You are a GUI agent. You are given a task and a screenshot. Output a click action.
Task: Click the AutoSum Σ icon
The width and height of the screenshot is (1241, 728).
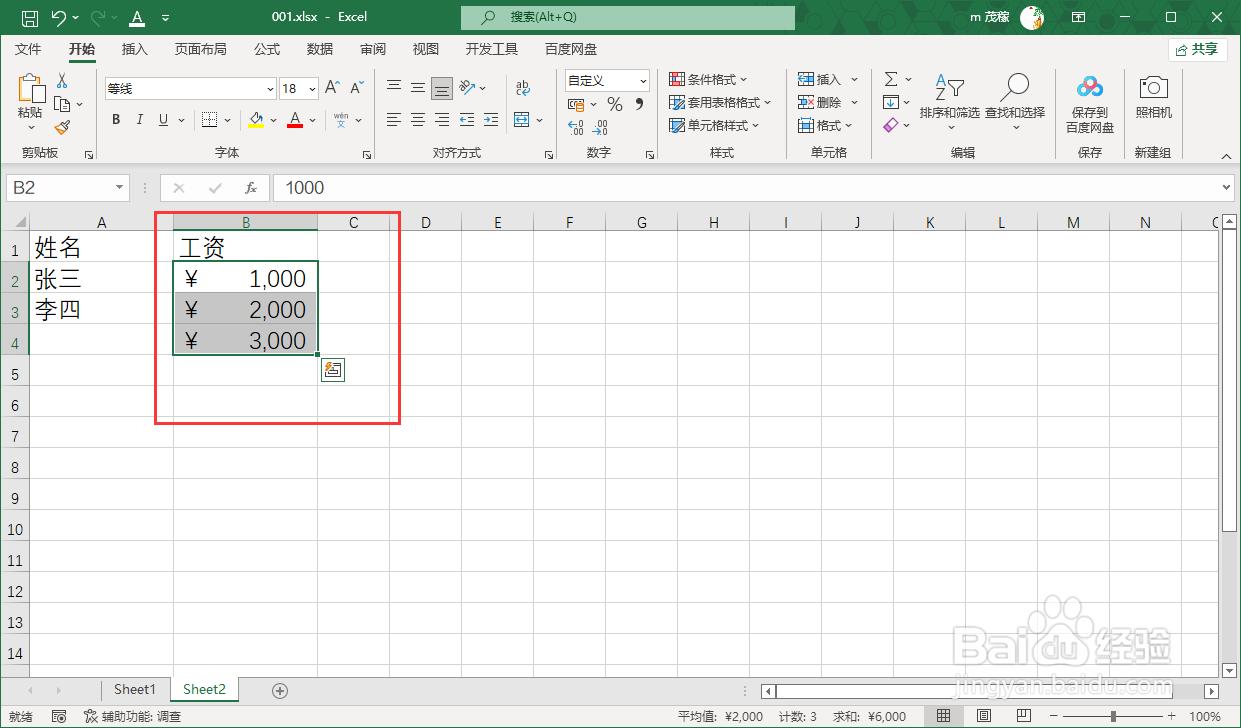click(x=890, y=78)
